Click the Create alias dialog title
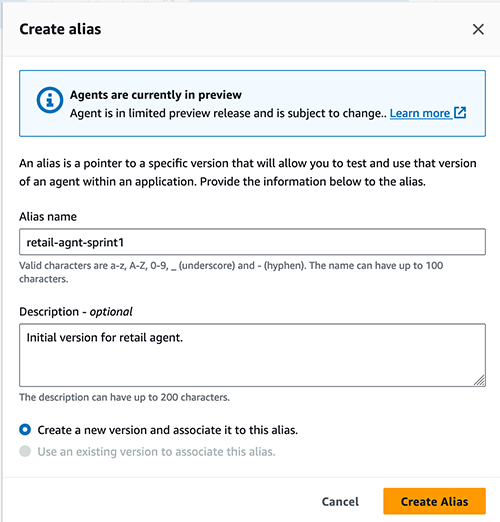This screenshot has width=500, height=522. (x=60, y=29)
